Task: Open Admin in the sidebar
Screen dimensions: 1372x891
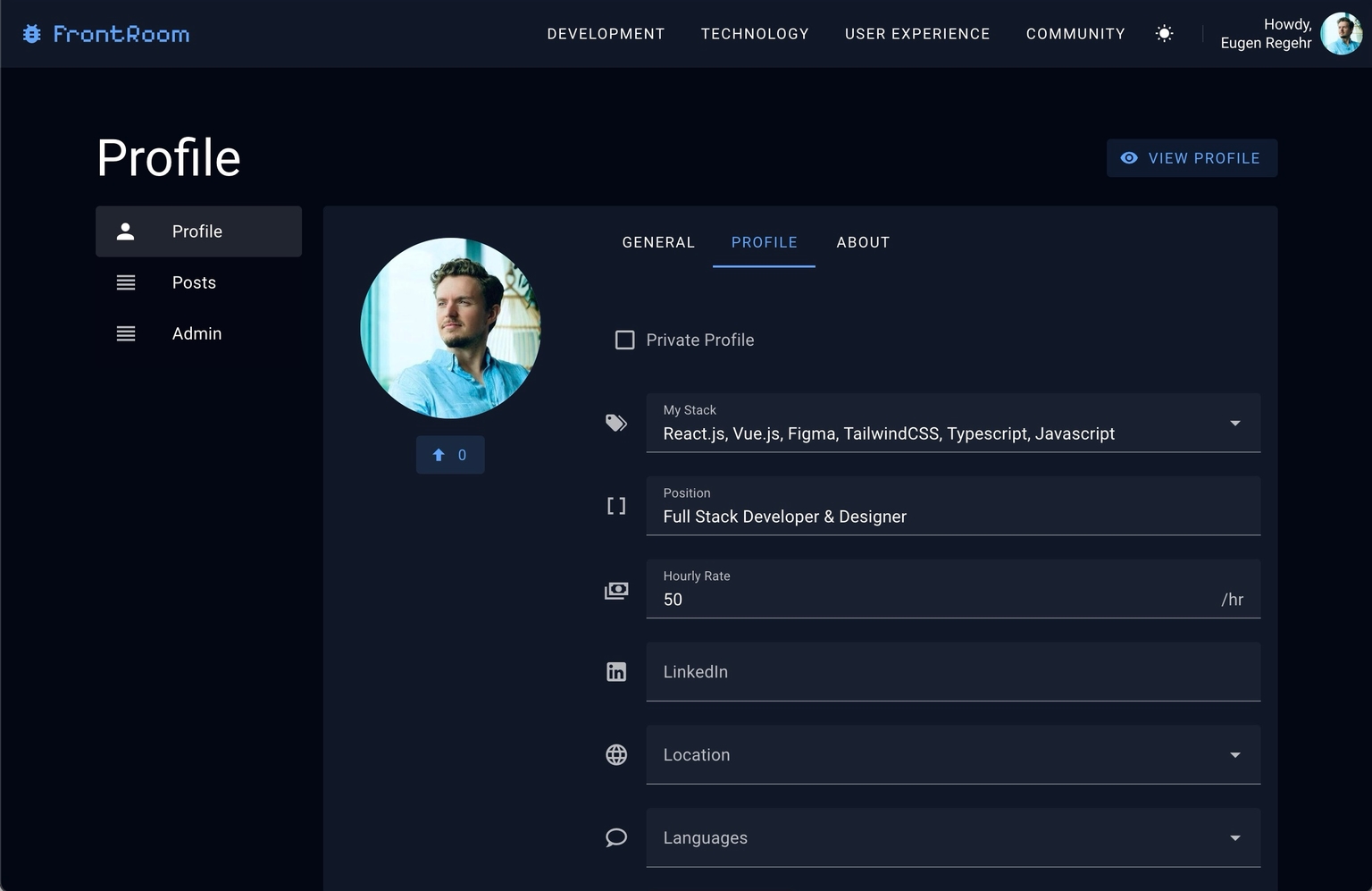Action: [198, 333]
